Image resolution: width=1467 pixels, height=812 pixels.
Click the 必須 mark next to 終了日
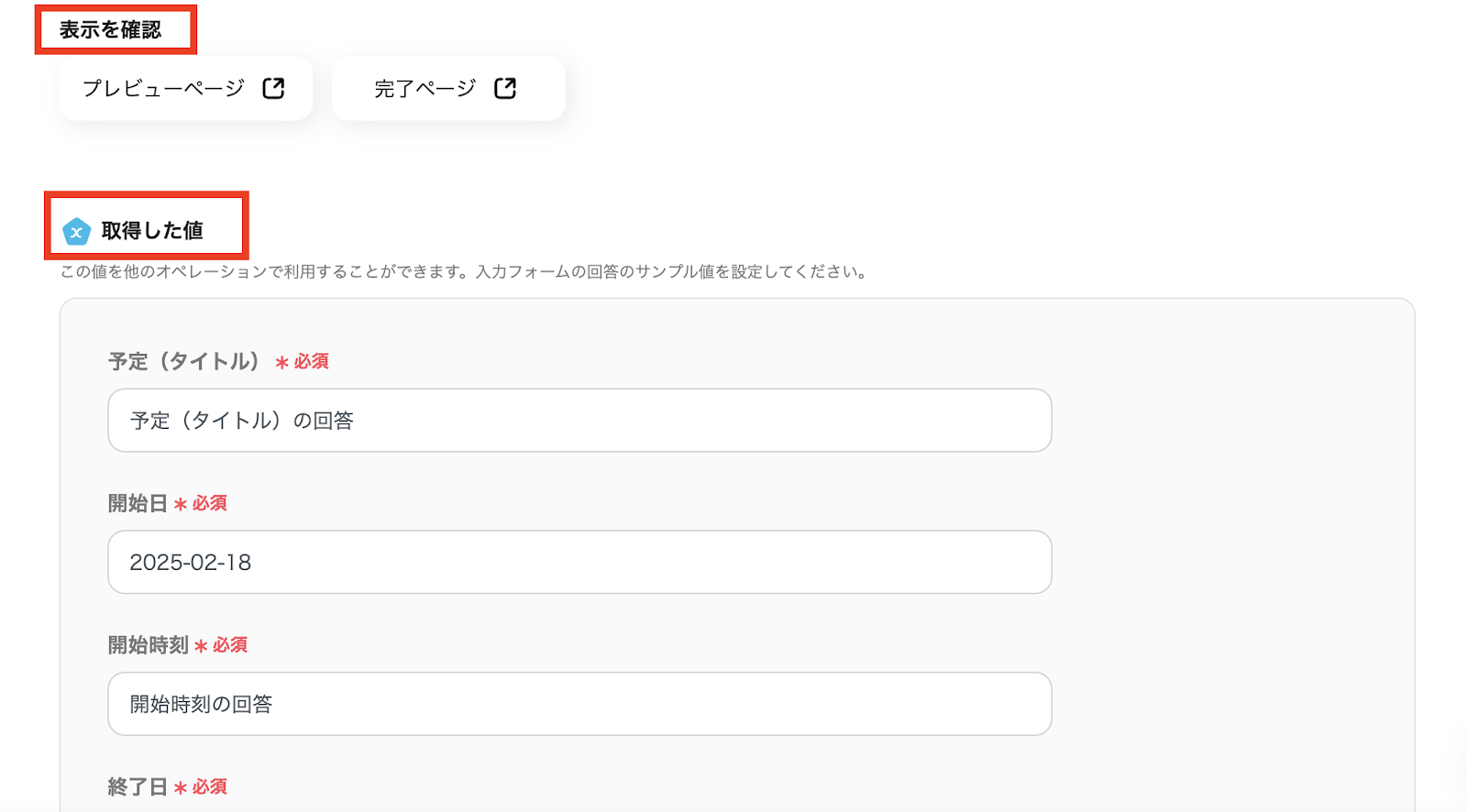click(x=210, y=787)
